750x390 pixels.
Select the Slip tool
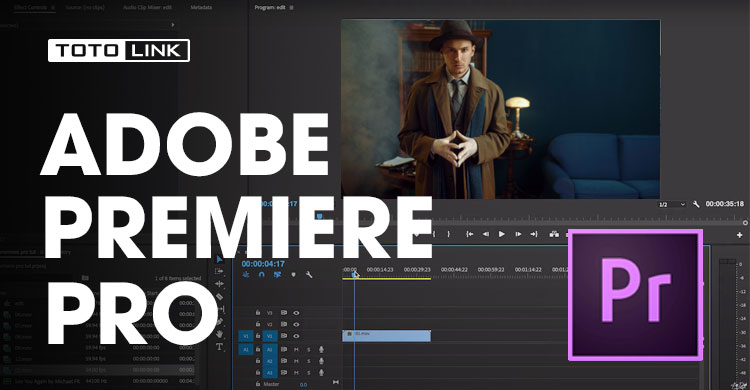[220, 309]
